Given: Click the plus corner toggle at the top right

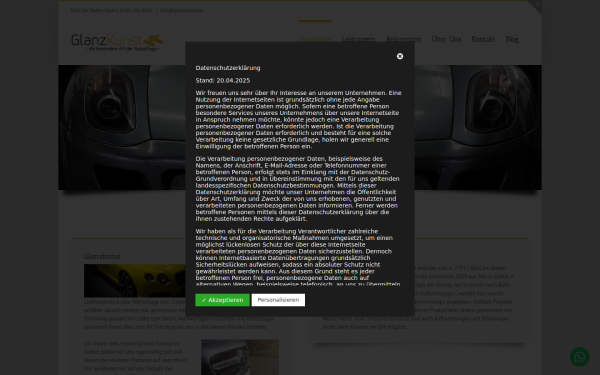Looking at the screenshot, I should [537, 5].
